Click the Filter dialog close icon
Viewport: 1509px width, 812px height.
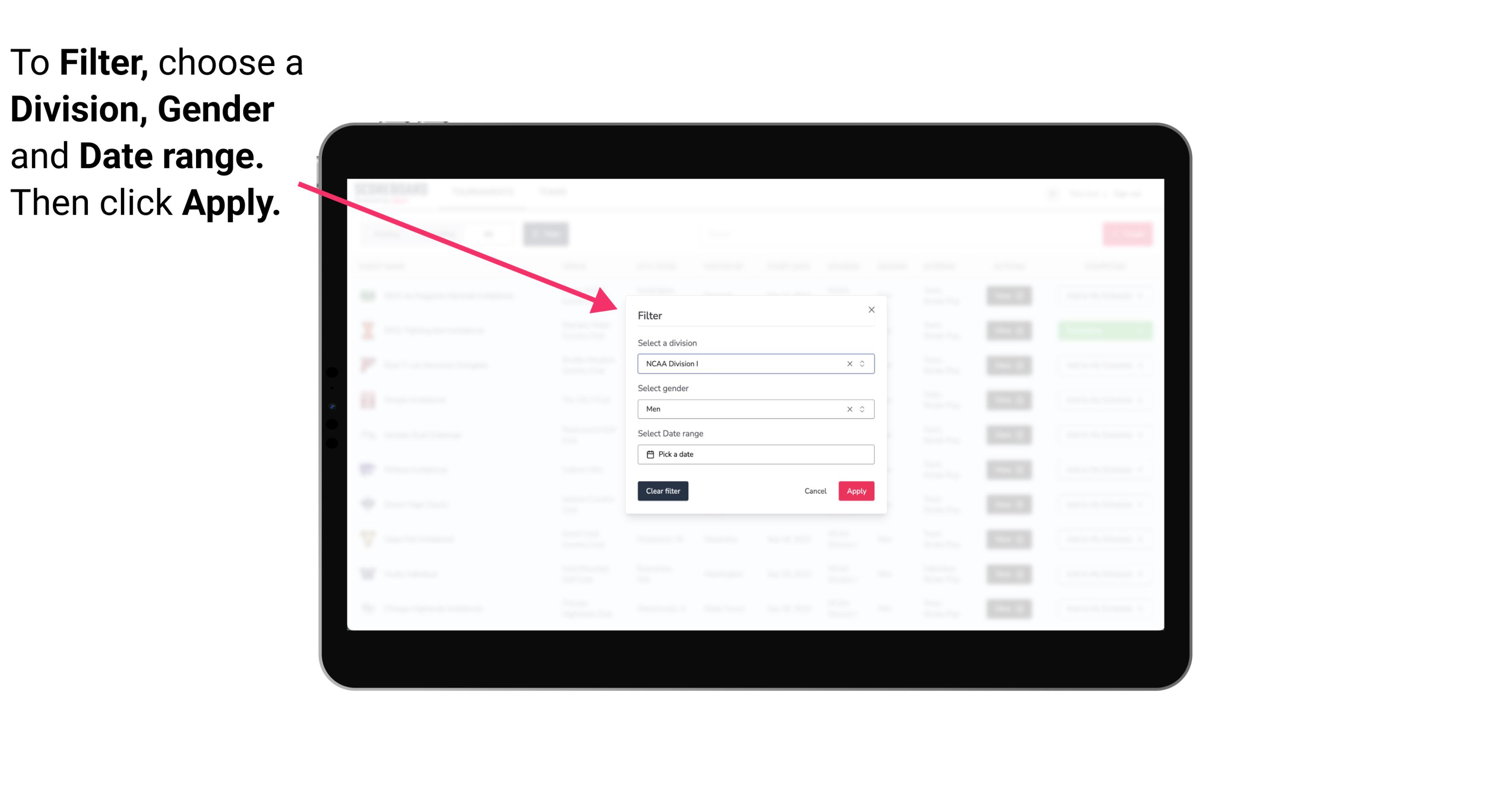[870, 310]
